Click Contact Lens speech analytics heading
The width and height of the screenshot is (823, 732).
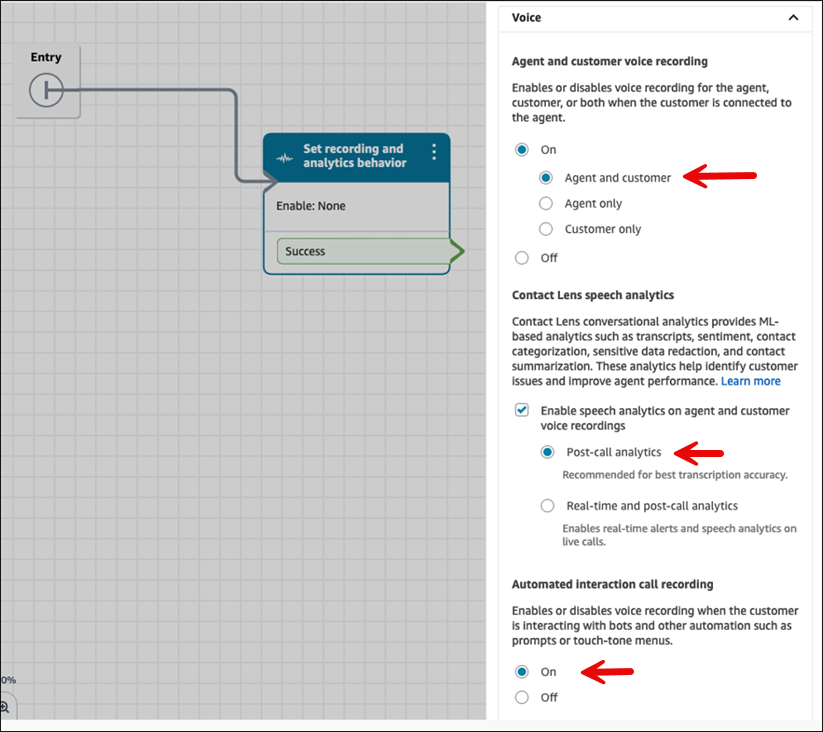(593, 295)
